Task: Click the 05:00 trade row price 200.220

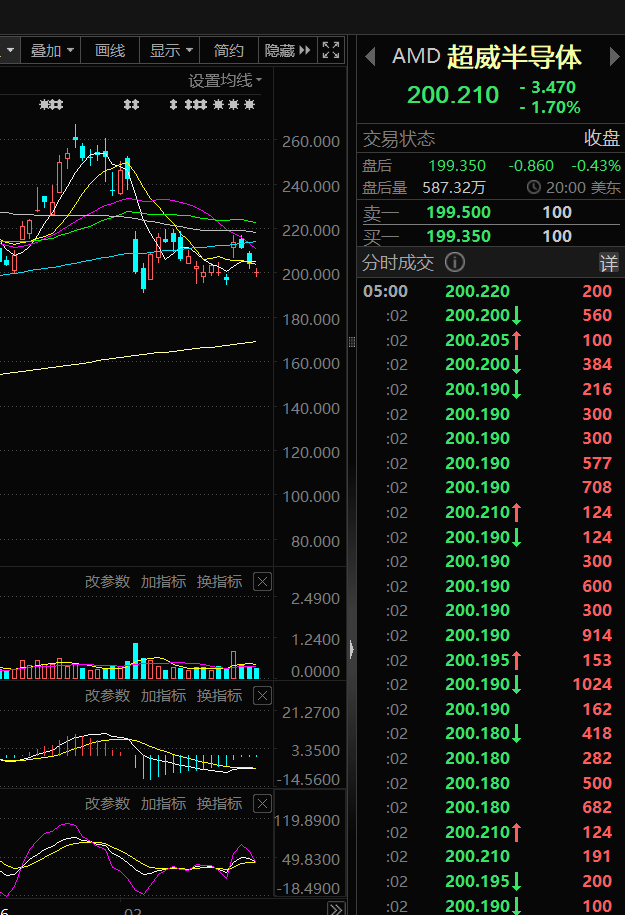Action: click(477, 291)
